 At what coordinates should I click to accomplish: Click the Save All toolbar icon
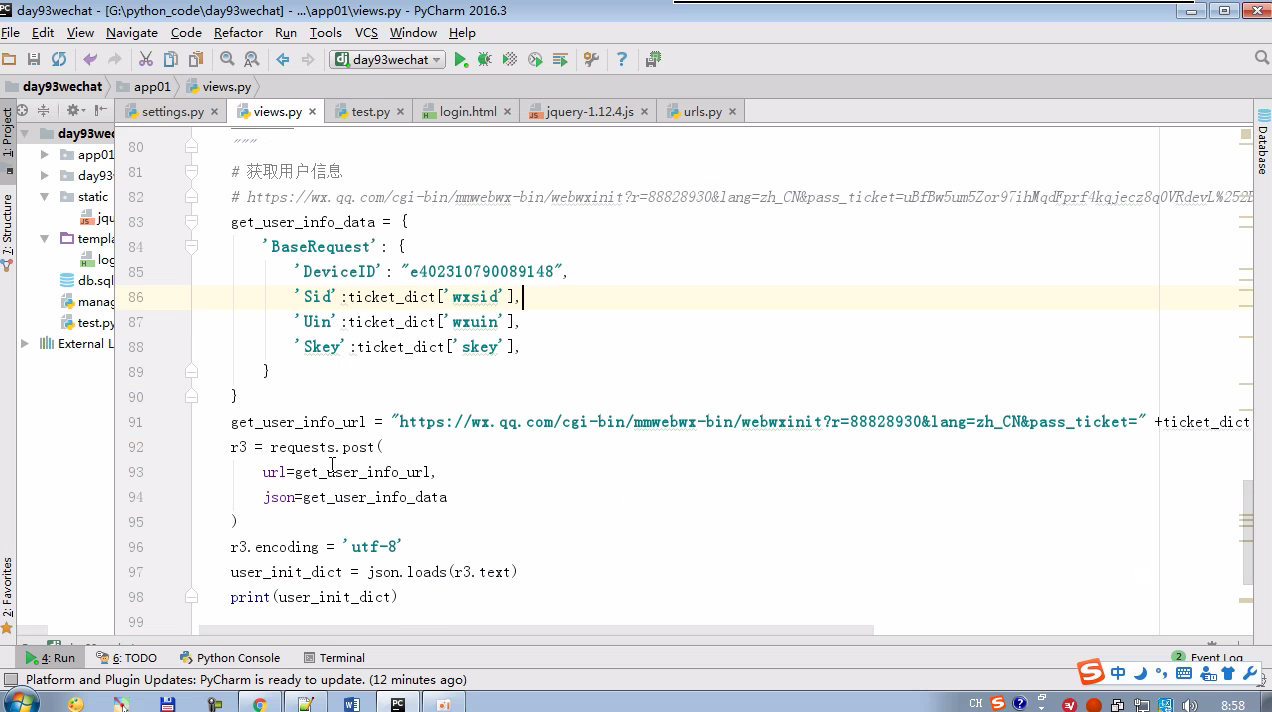[x=34, y=60]
